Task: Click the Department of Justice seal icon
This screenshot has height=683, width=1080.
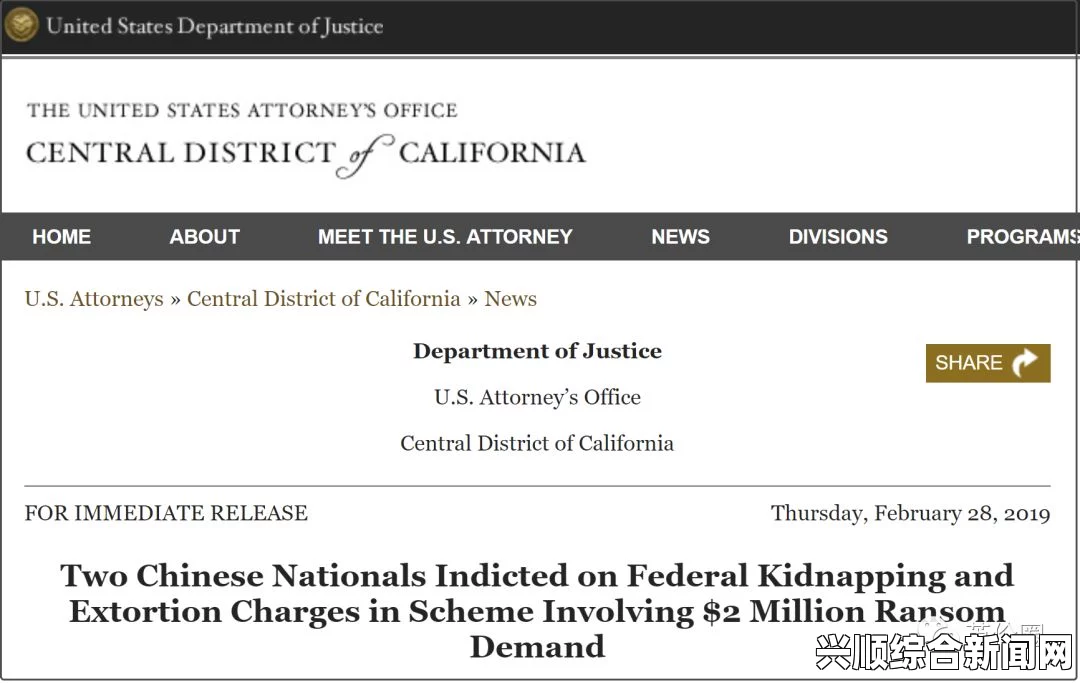Action: (21, 25)
